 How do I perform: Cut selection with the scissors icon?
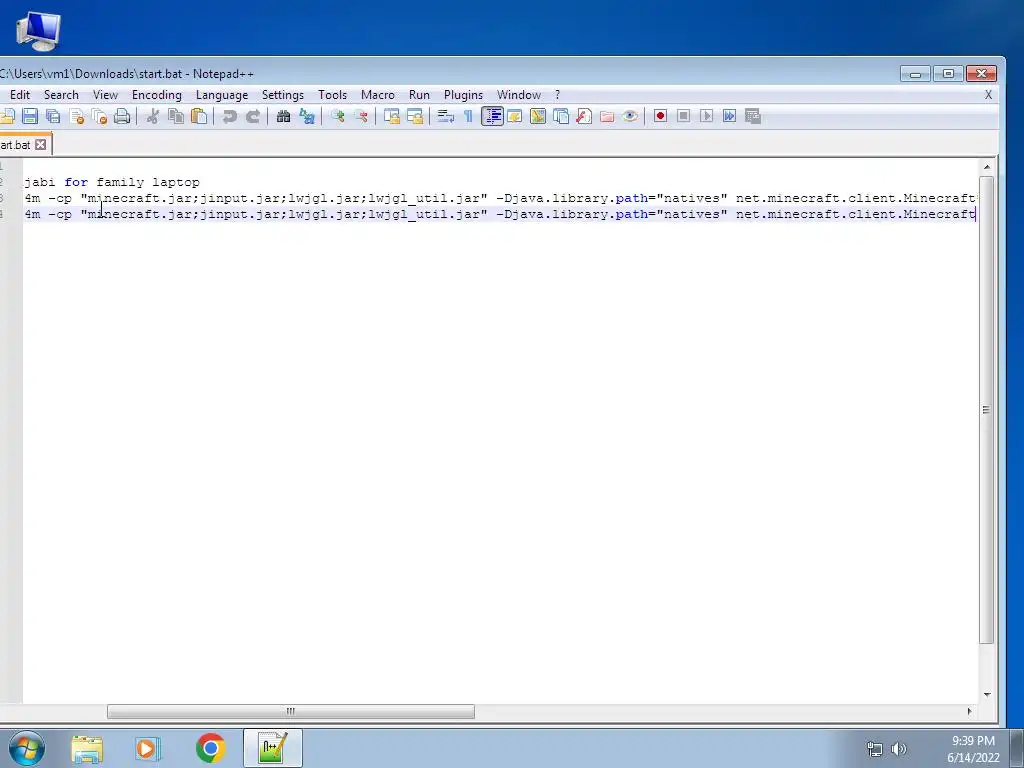coord(153,116)
